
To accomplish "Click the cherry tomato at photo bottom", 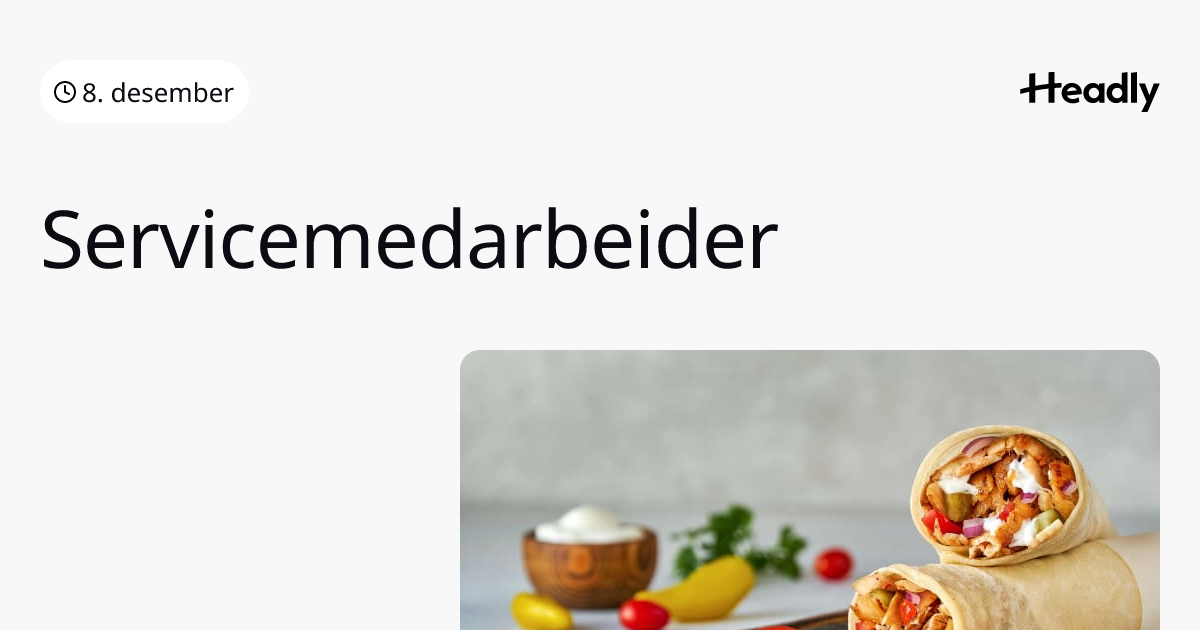I will click(643, 615).
